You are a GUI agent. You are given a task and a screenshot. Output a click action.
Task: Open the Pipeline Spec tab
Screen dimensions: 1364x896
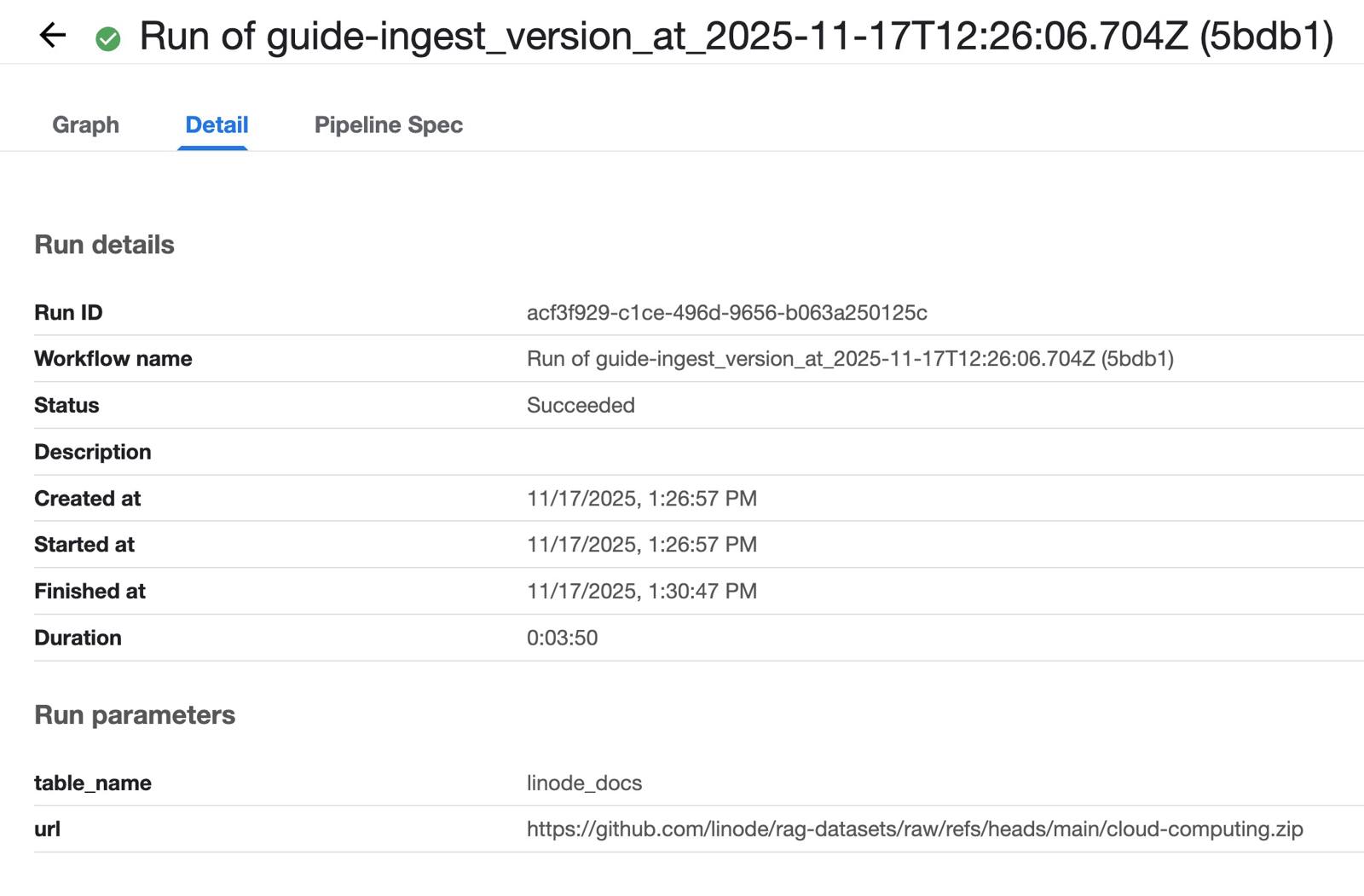pos(388,125)
